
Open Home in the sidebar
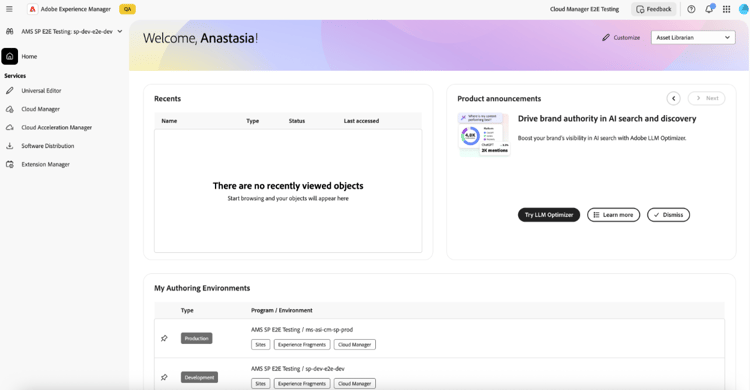[29, 56]
